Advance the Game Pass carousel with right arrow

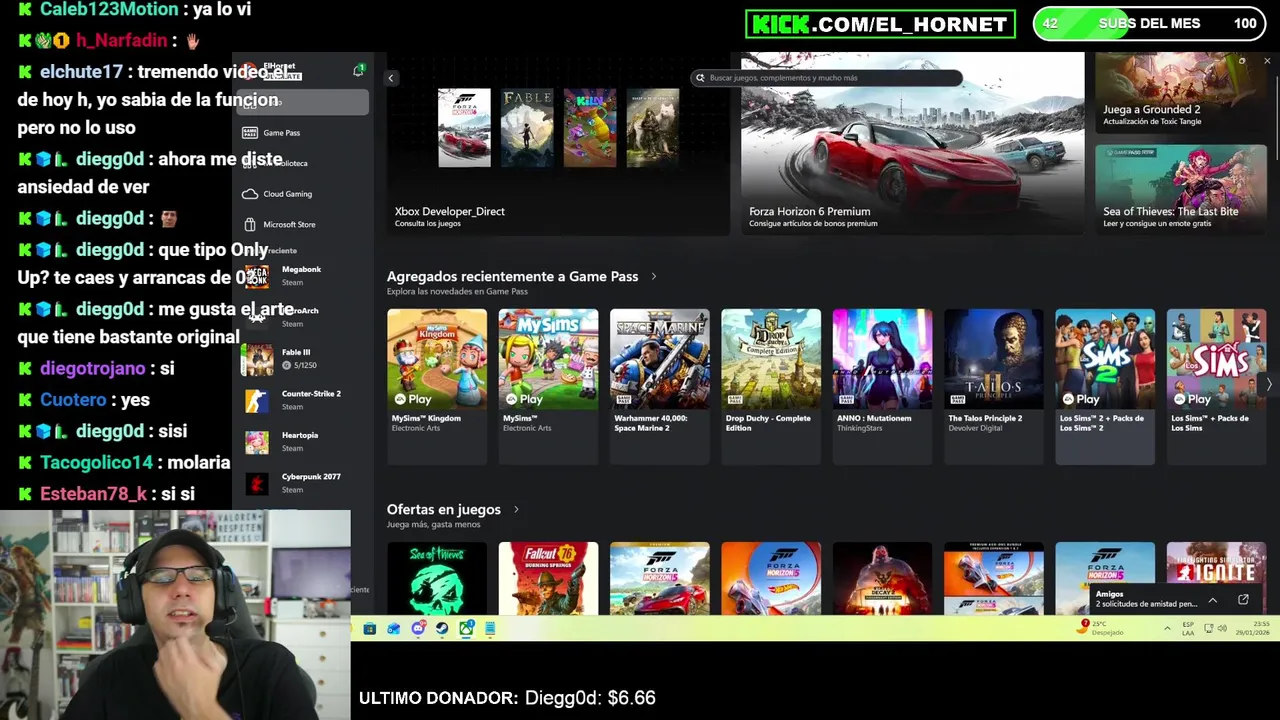(1269, 385)
